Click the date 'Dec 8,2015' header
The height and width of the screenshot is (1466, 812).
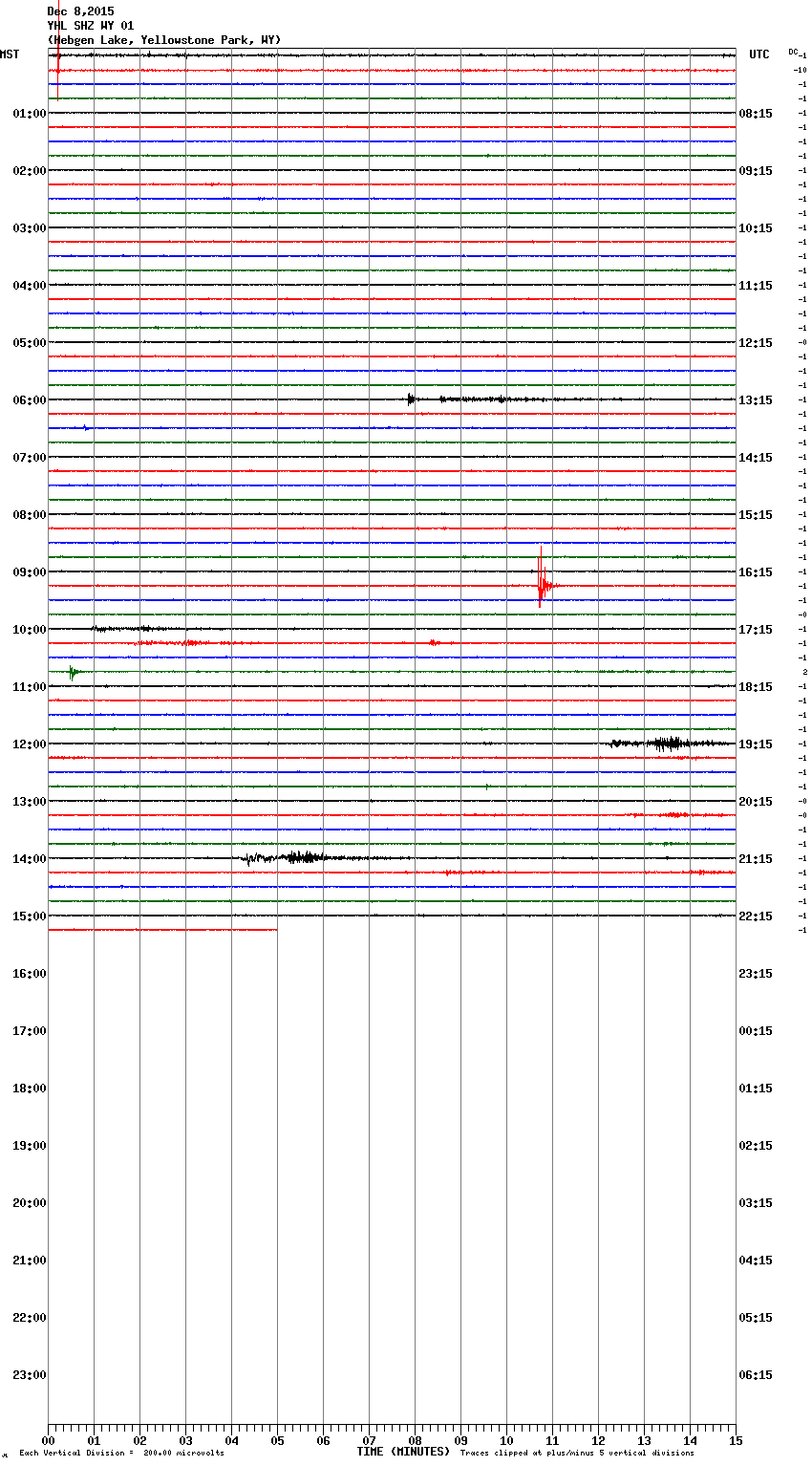click(x=80, y=11)
